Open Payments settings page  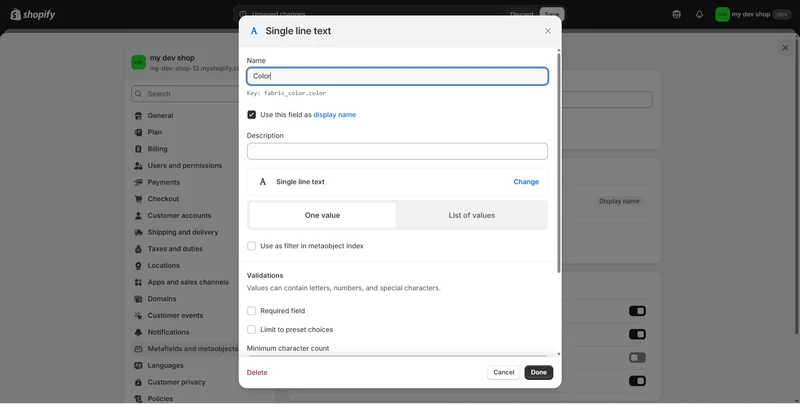point(163,182)
